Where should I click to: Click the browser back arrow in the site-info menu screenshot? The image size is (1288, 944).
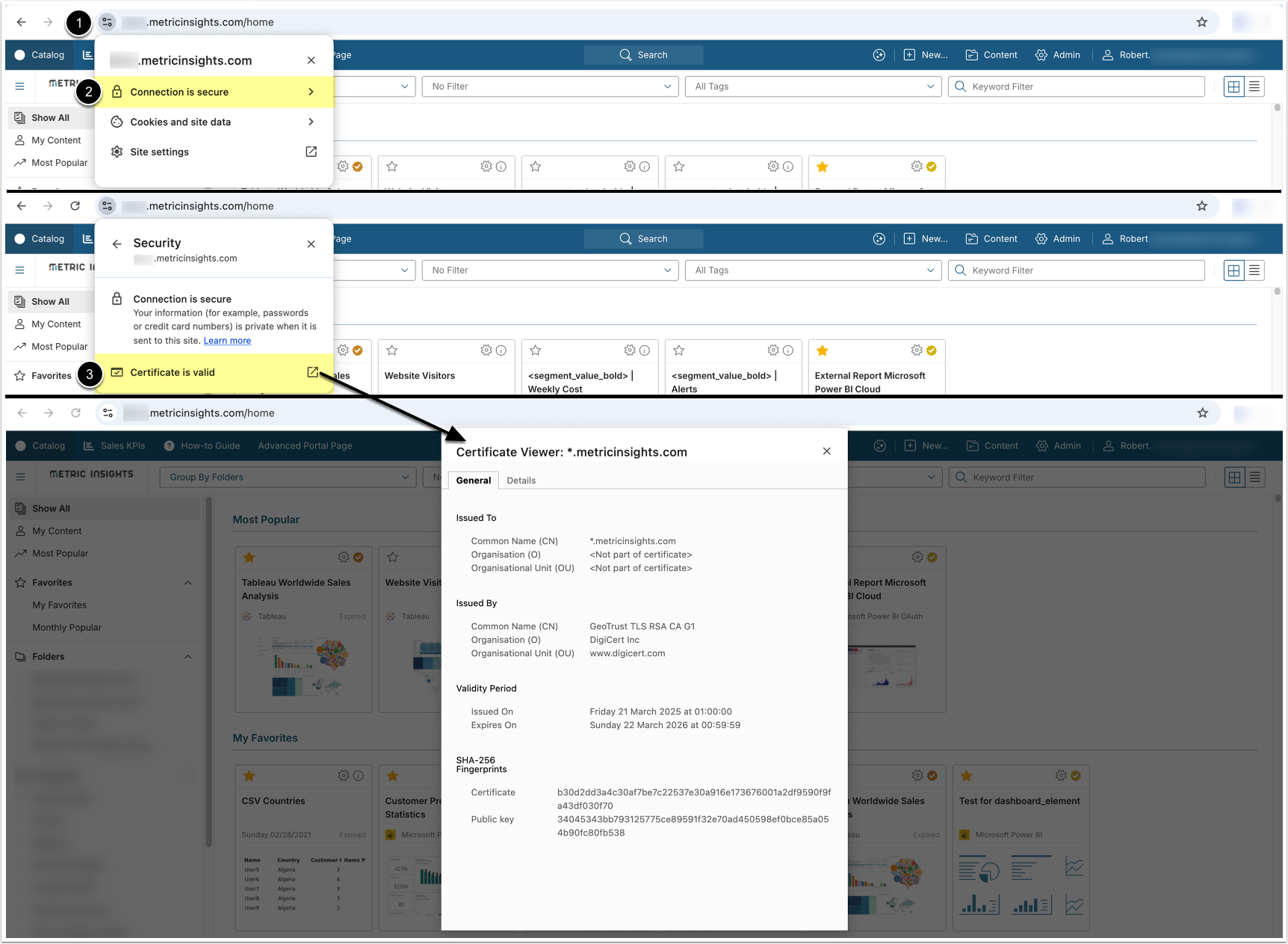point(22,22)
